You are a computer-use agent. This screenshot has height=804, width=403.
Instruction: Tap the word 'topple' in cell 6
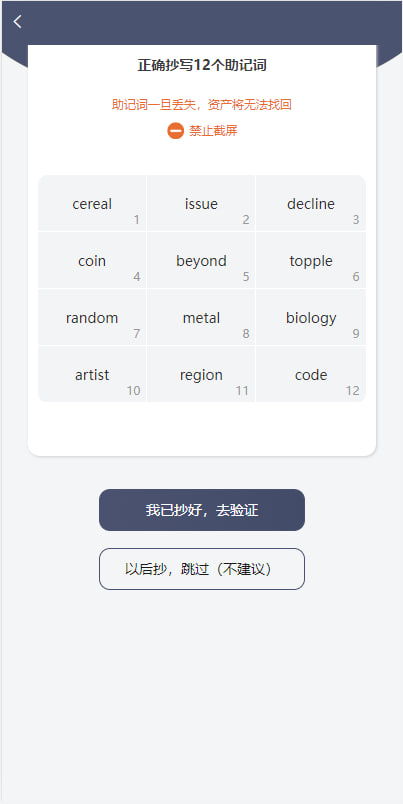tap(311, 260)
